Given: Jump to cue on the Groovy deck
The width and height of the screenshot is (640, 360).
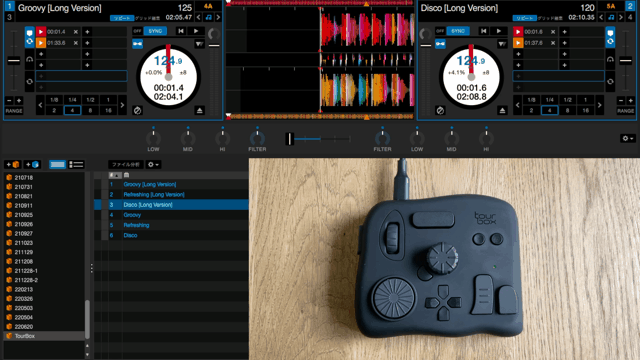Looking at the screenshot, I should click(181, 31).
